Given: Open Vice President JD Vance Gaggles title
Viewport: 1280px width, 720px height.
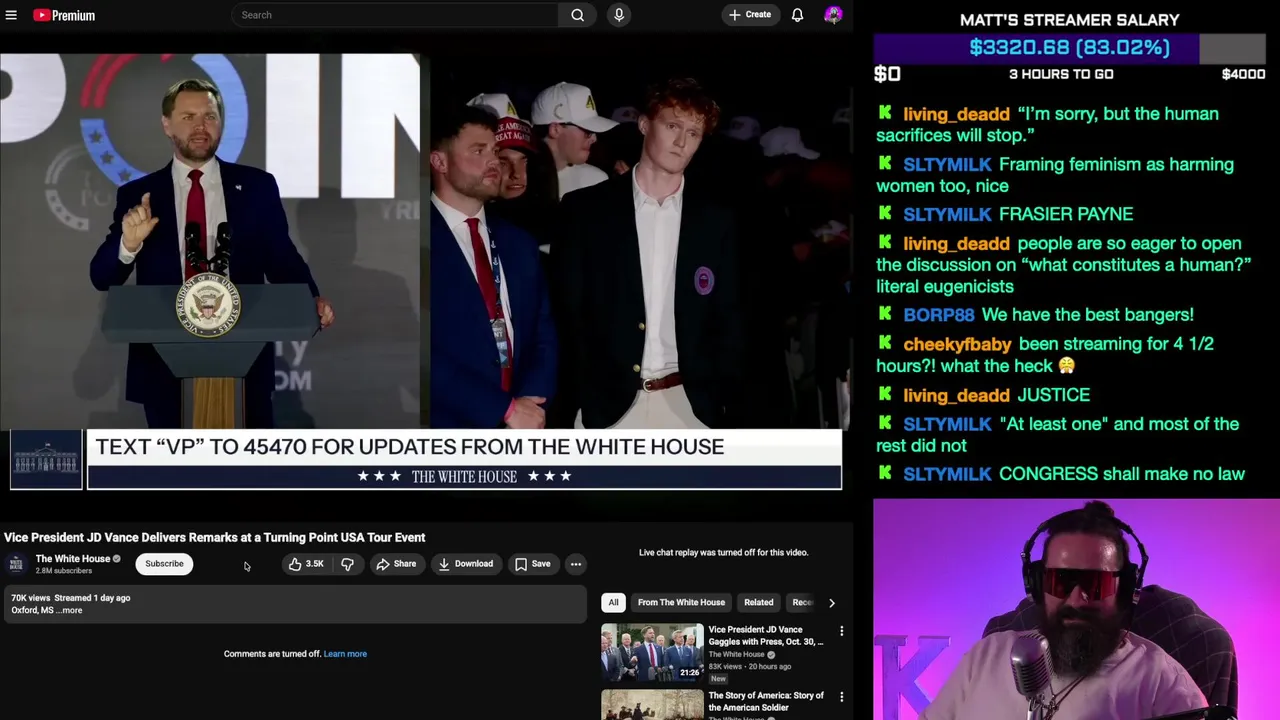Looking at the screenshot, I should pos(765,636).
